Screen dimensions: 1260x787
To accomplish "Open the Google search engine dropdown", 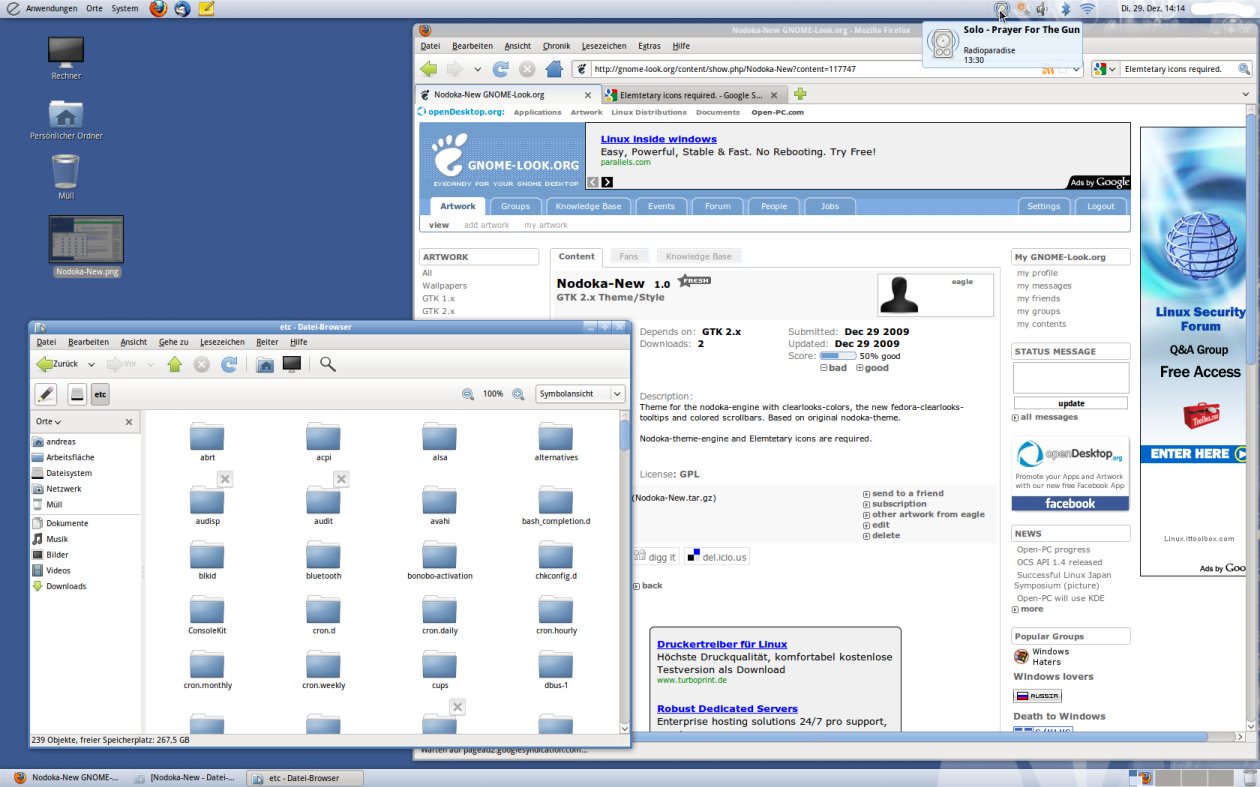I will point(1105,69).
